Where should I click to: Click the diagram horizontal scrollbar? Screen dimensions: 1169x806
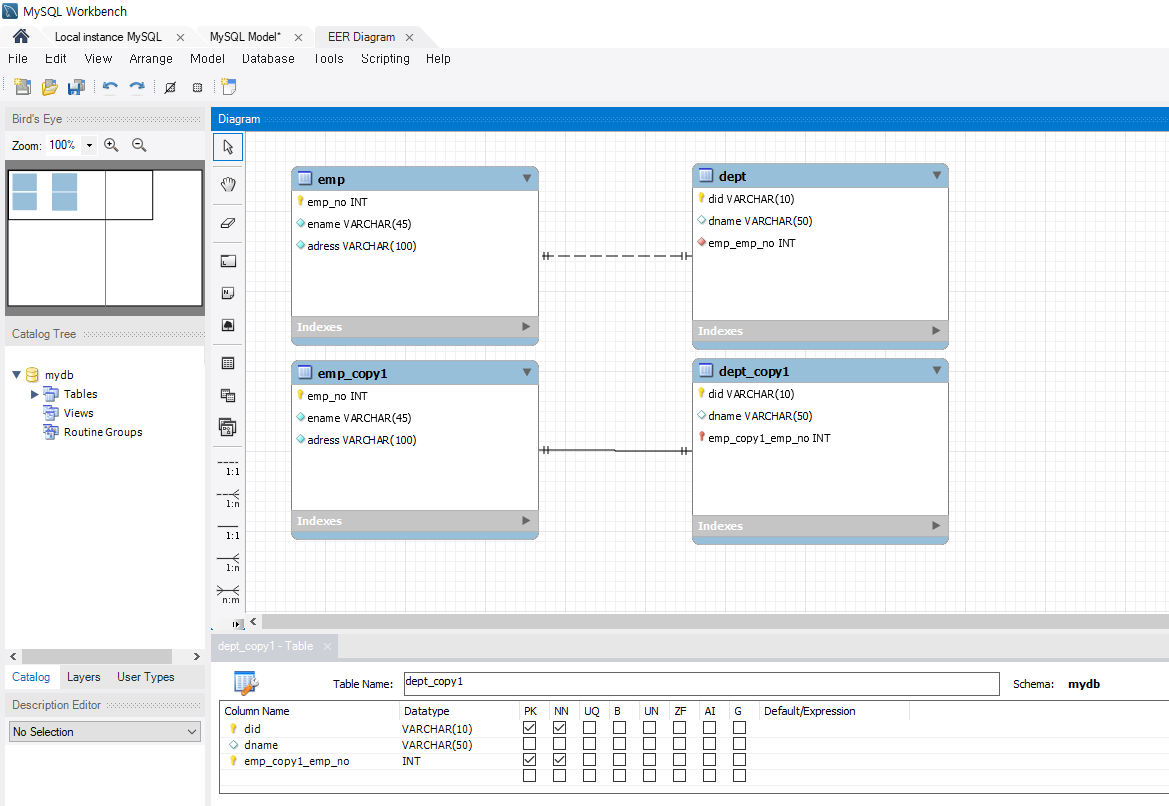pos(714,621)
